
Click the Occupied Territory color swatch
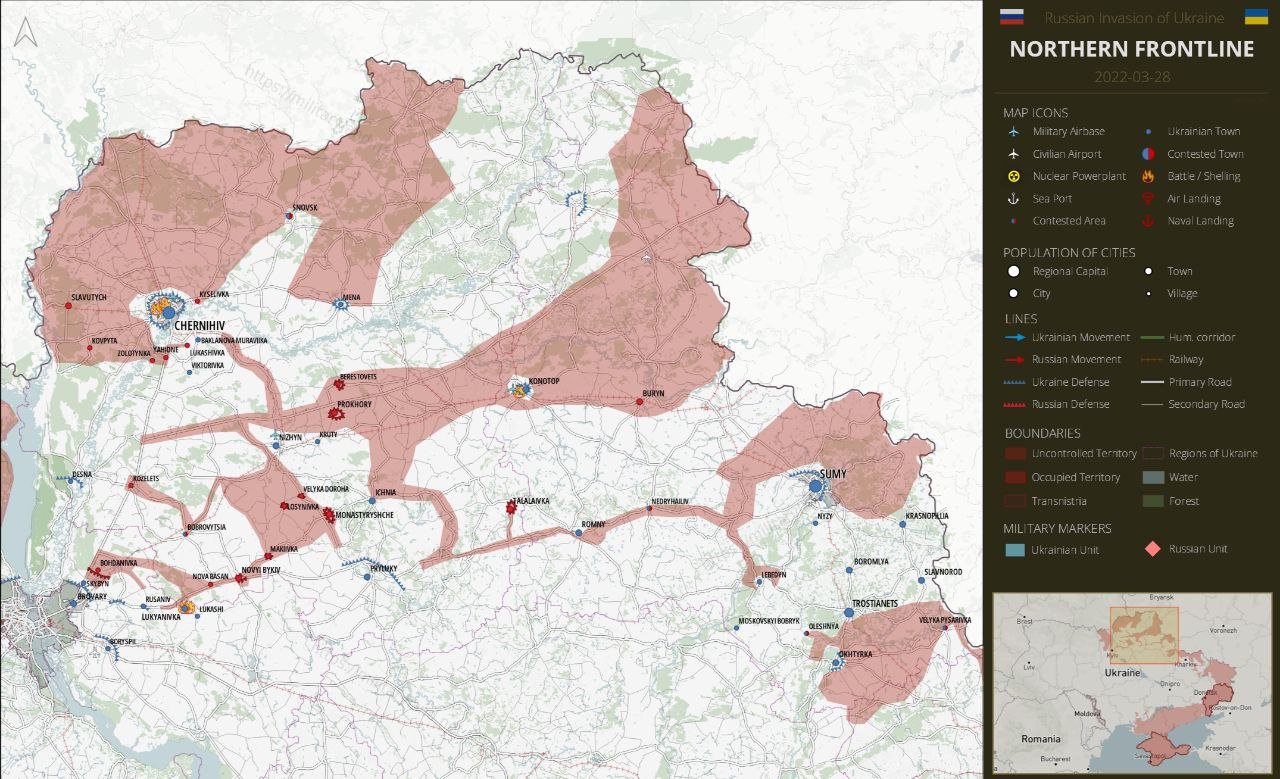pyautogui.click(x=1014, y=478)
